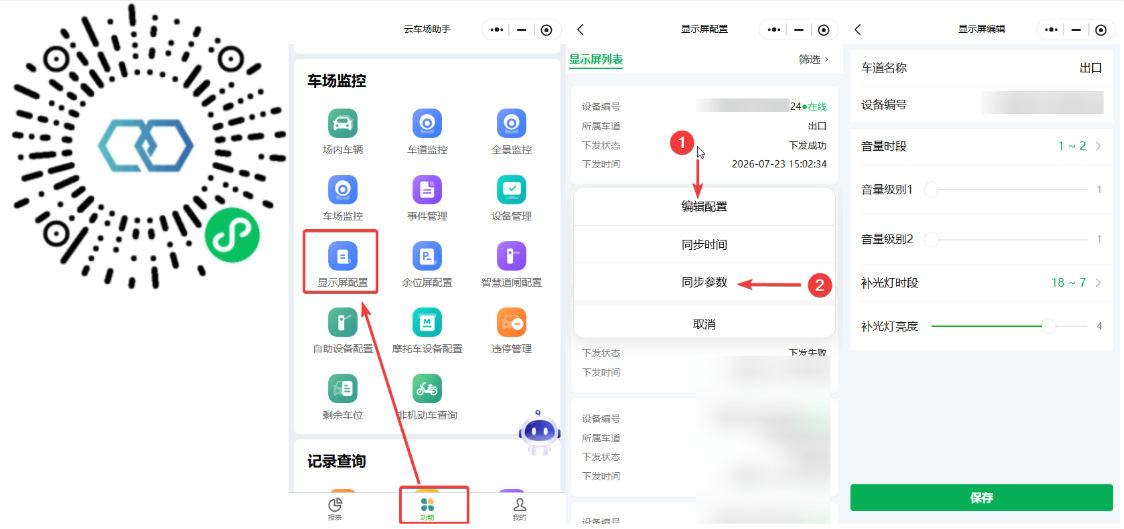Click the green 保存 button

[x=981, y=497]
